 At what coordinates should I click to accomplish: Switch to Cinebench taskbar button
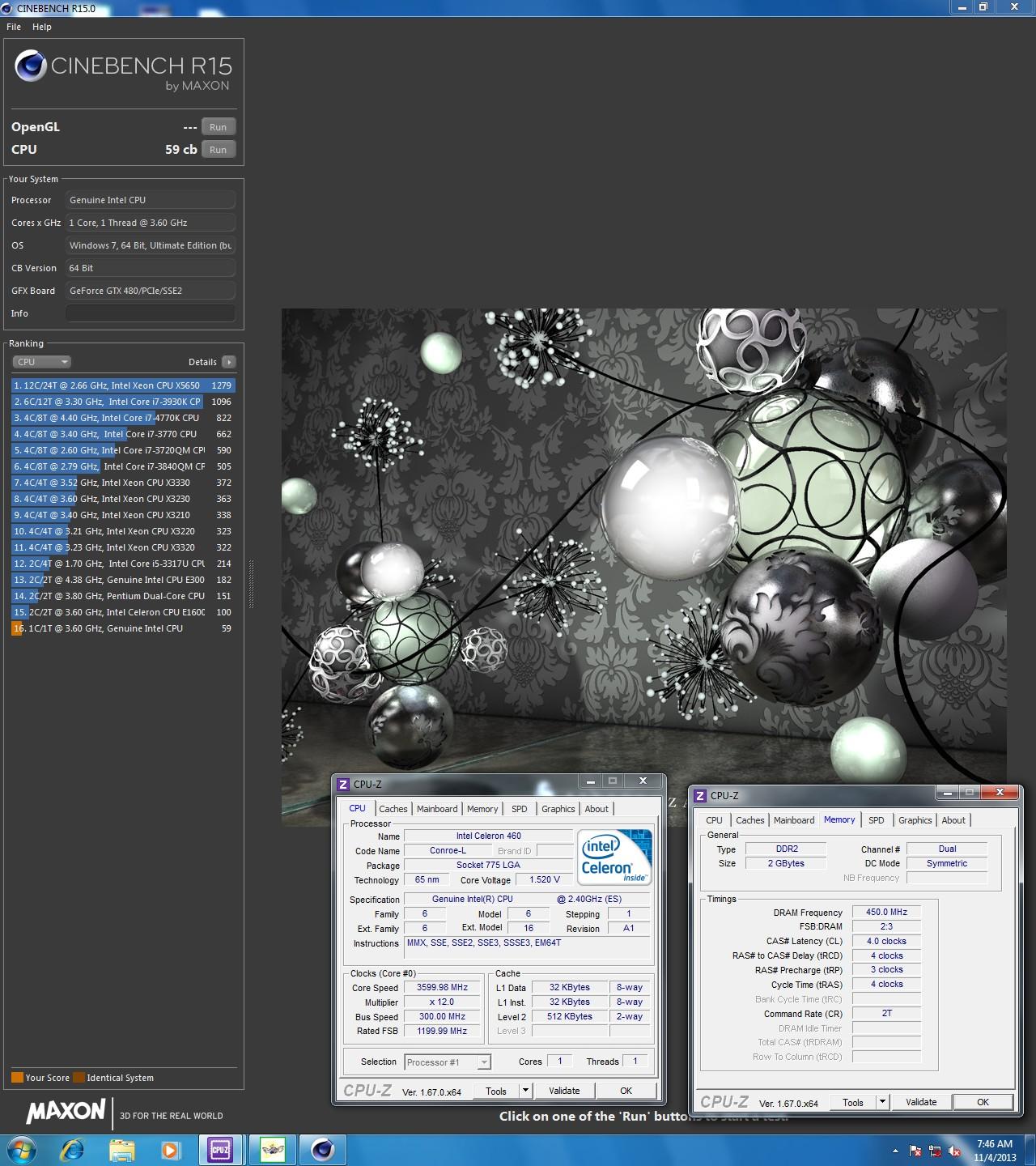(323, 1150)
